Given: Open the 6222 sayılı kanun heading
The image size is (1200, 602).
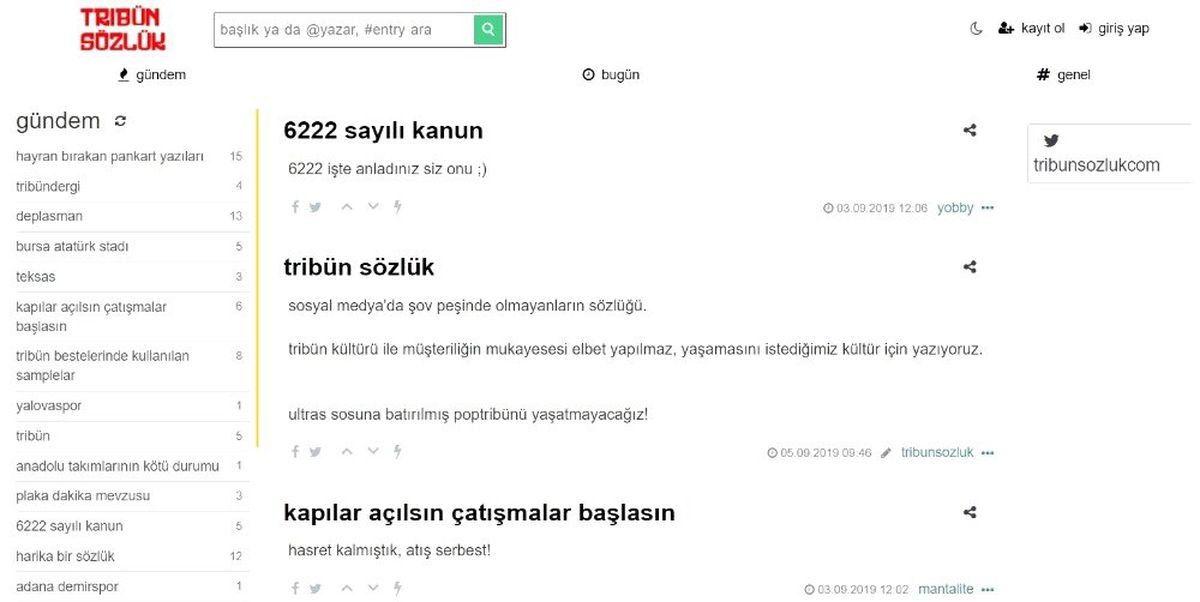Looking at the screenshot, I should tap(384, 130).
